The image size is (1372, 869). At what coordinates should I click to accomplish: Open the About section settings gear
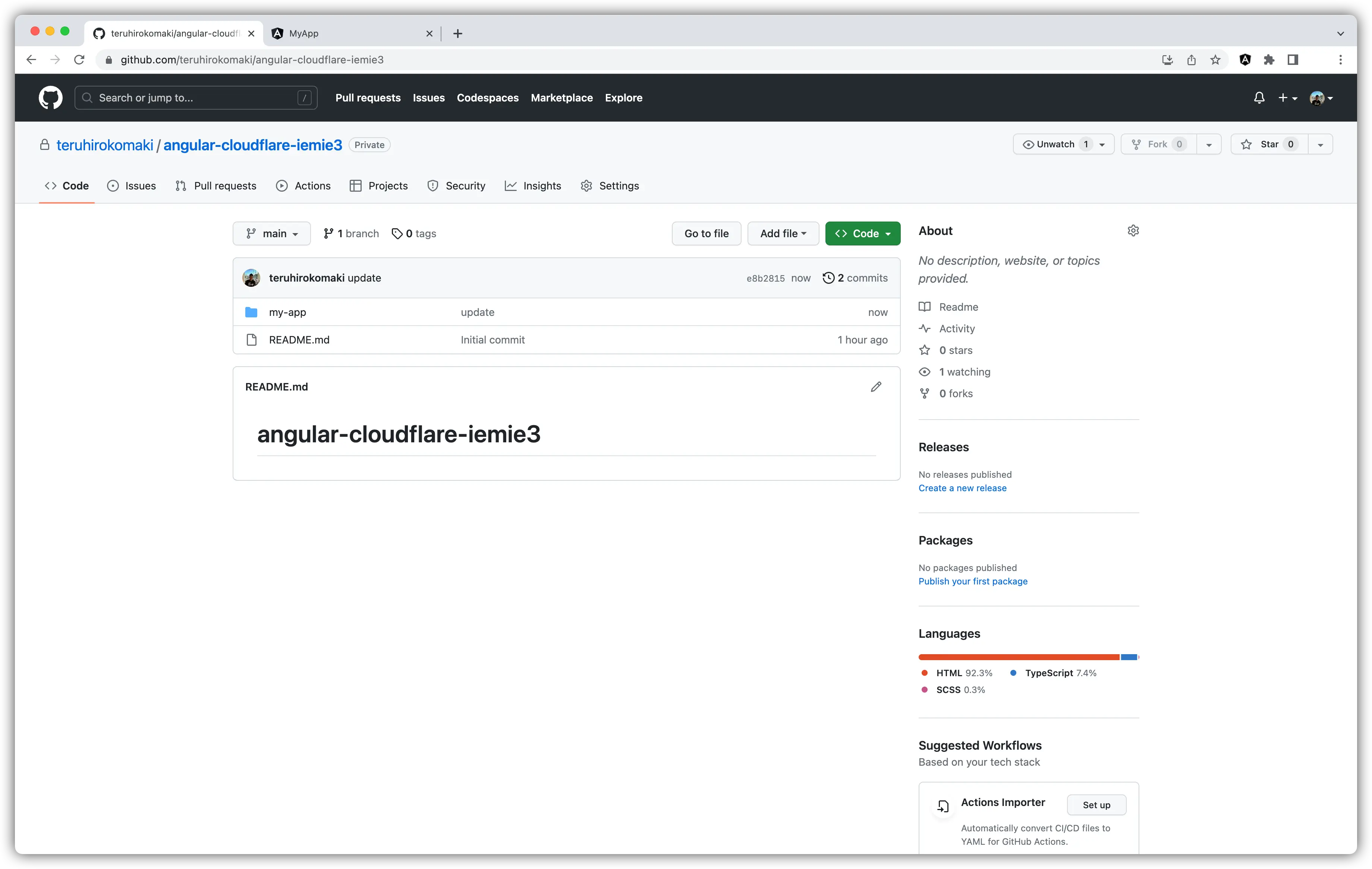(x=1133, y=230)
